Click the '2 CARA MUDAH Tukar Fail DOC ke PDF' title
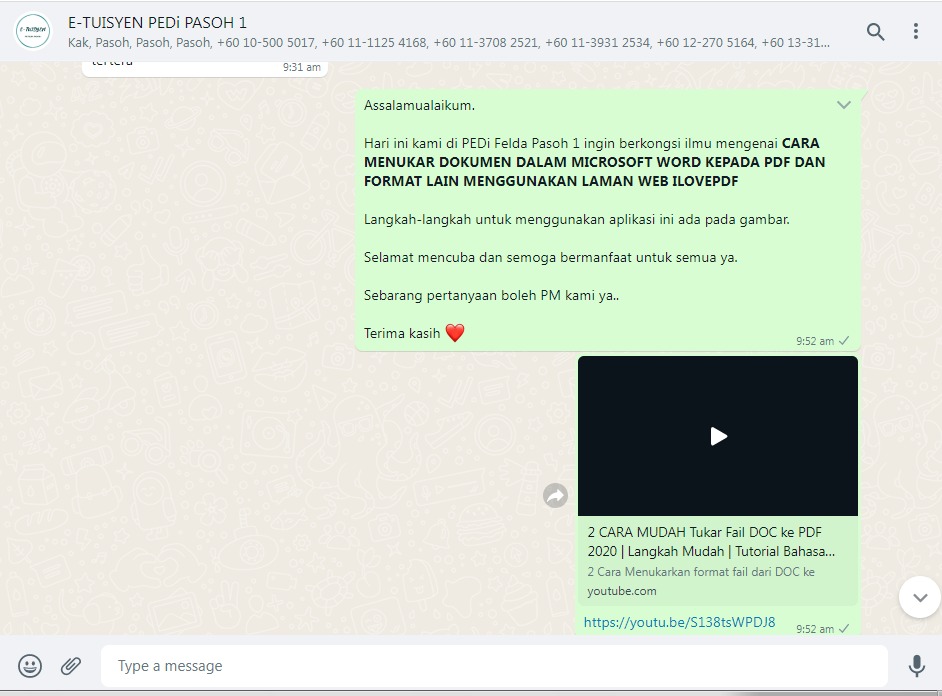This screenshot has width=942, height=696. (x=711, y=542)
